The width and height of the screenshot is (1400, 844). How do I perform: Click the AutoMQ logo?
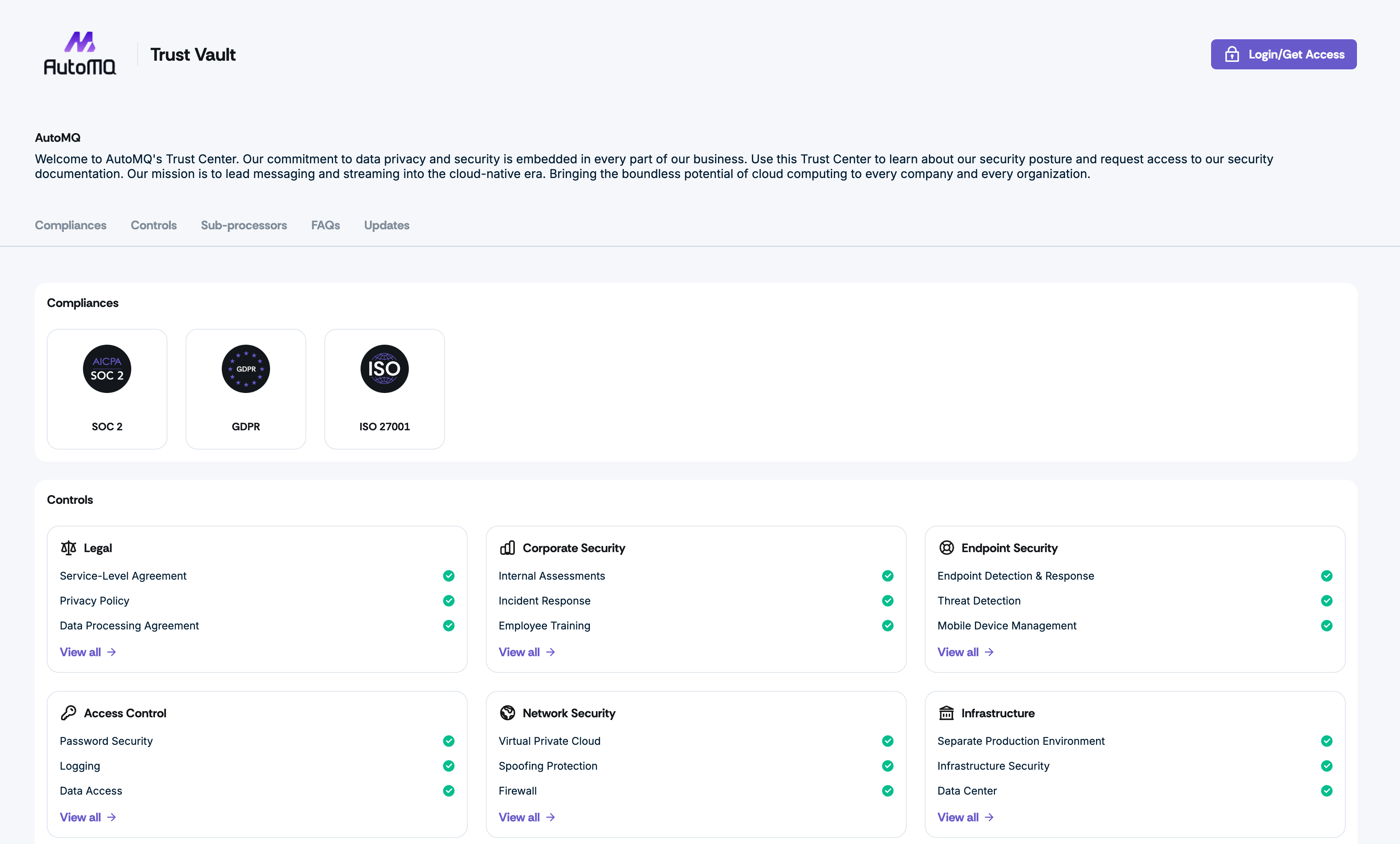[80, 54]
